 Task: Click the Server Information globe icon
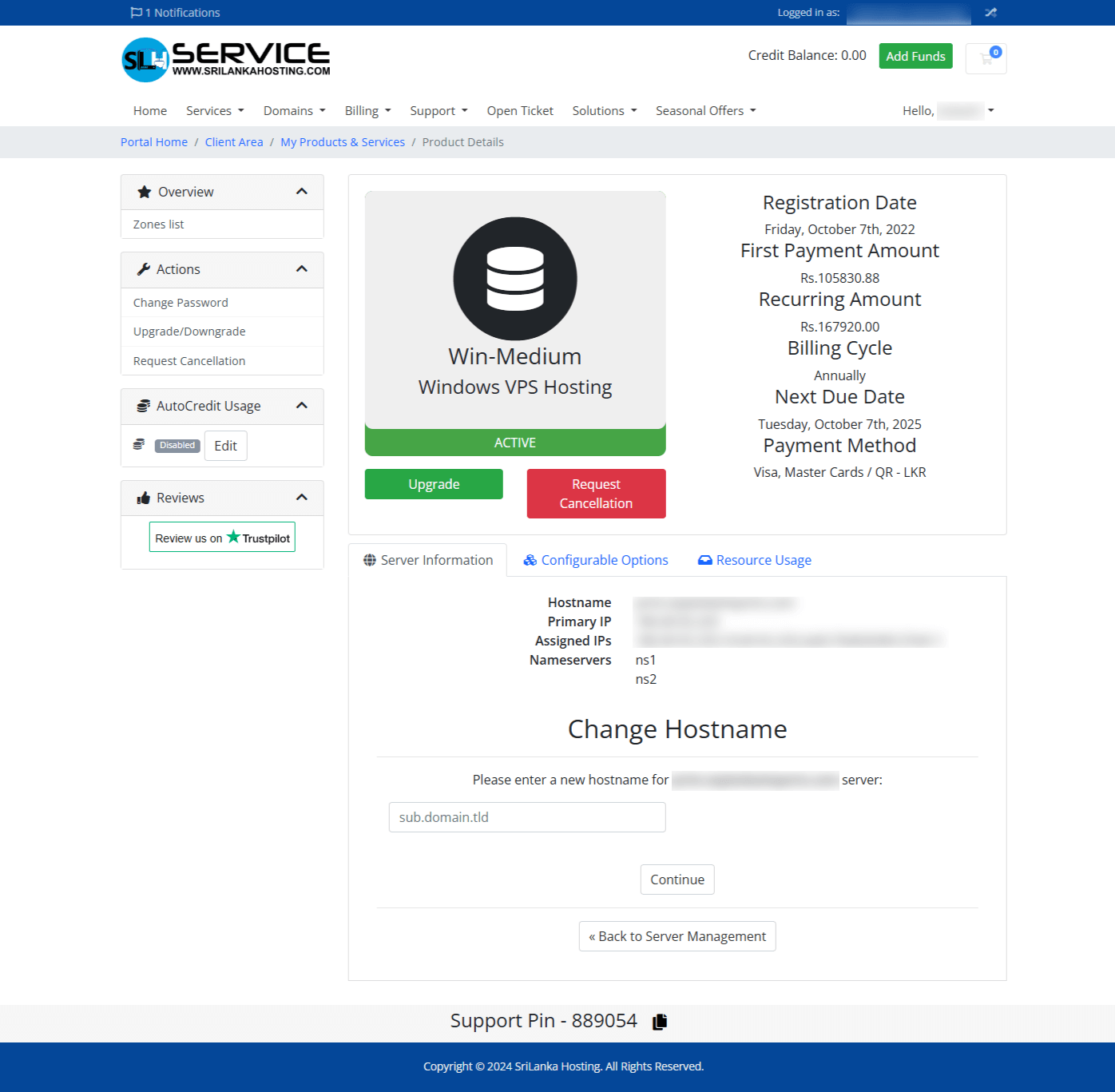click(x=370, y=560)
